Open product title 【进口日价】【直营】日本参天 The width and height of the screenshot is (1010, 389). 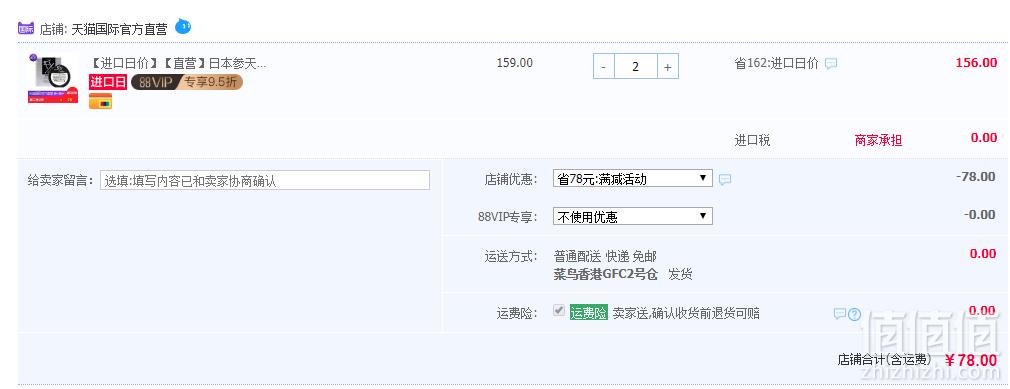pos(177,63)
